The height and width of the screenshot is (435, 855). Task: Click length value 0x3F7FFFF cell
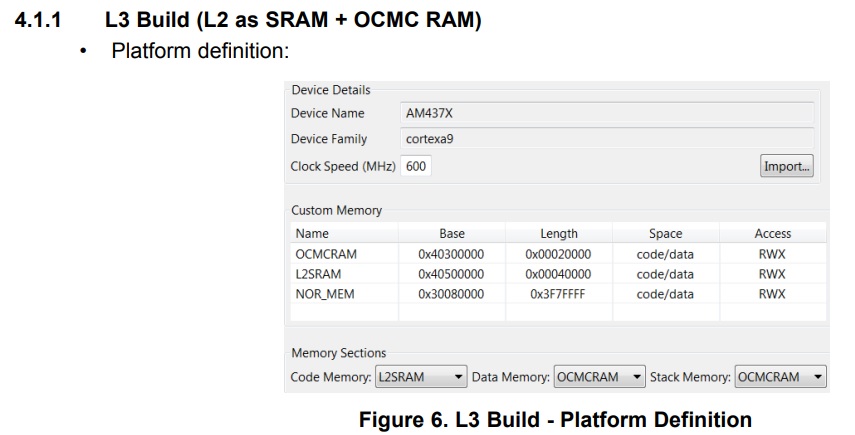click(558, 294)
